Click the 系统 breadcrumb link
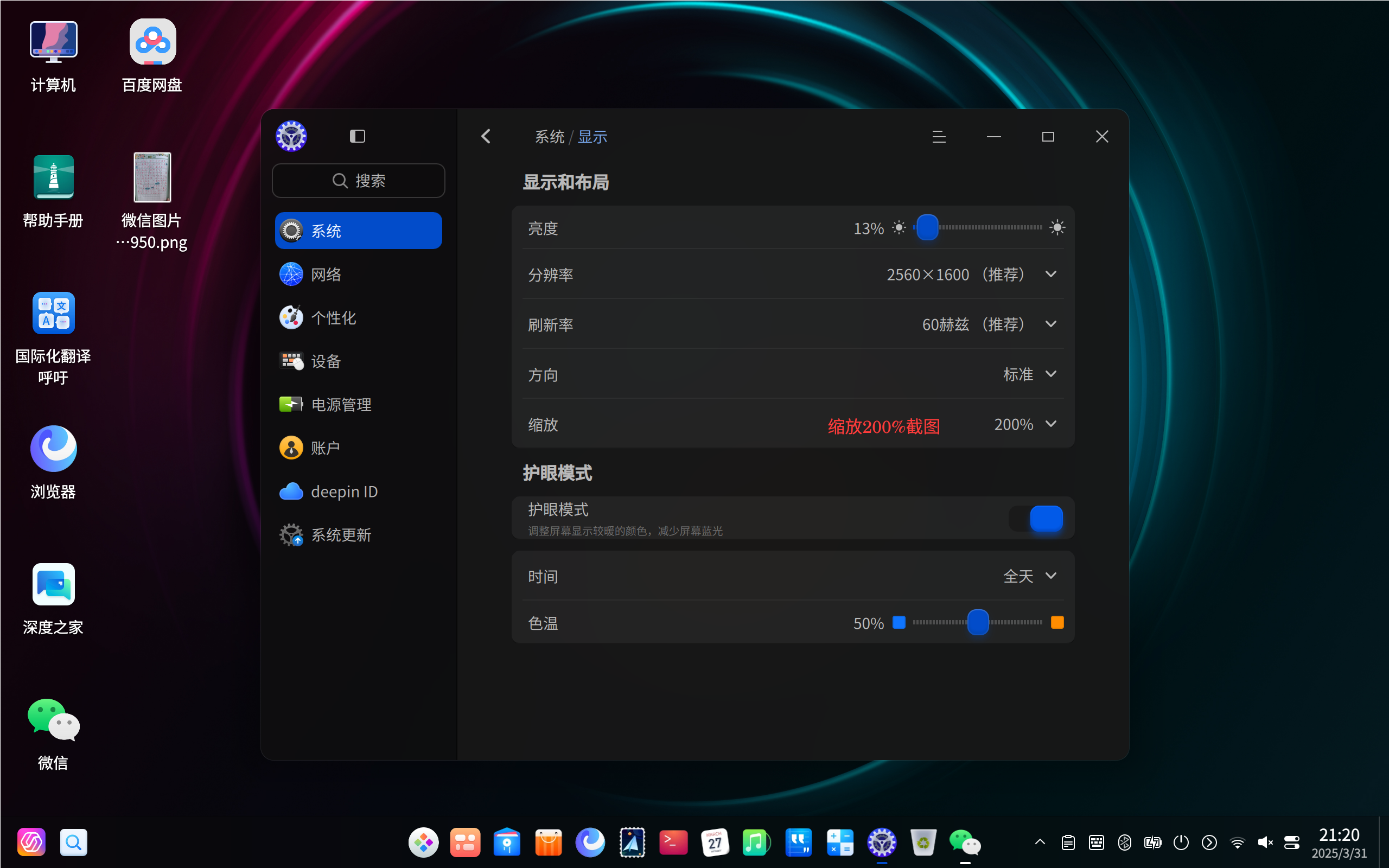This screenshot has height=868, width=1389. click(549, 137)
